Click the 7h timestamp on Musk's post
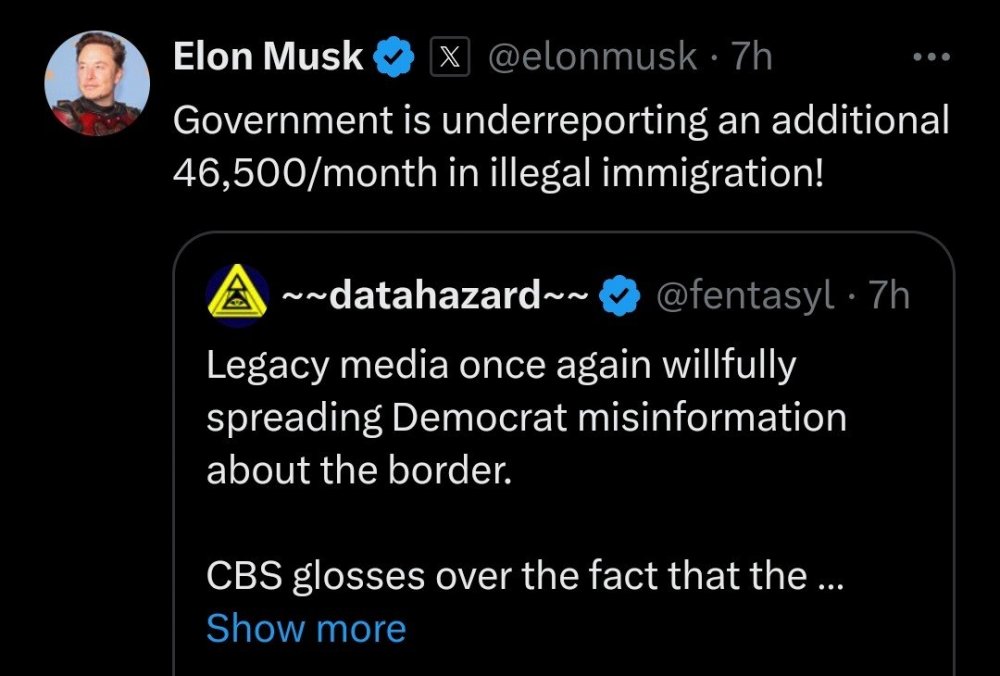This screenshot has width=1000, height=676. tap(751, 57)
